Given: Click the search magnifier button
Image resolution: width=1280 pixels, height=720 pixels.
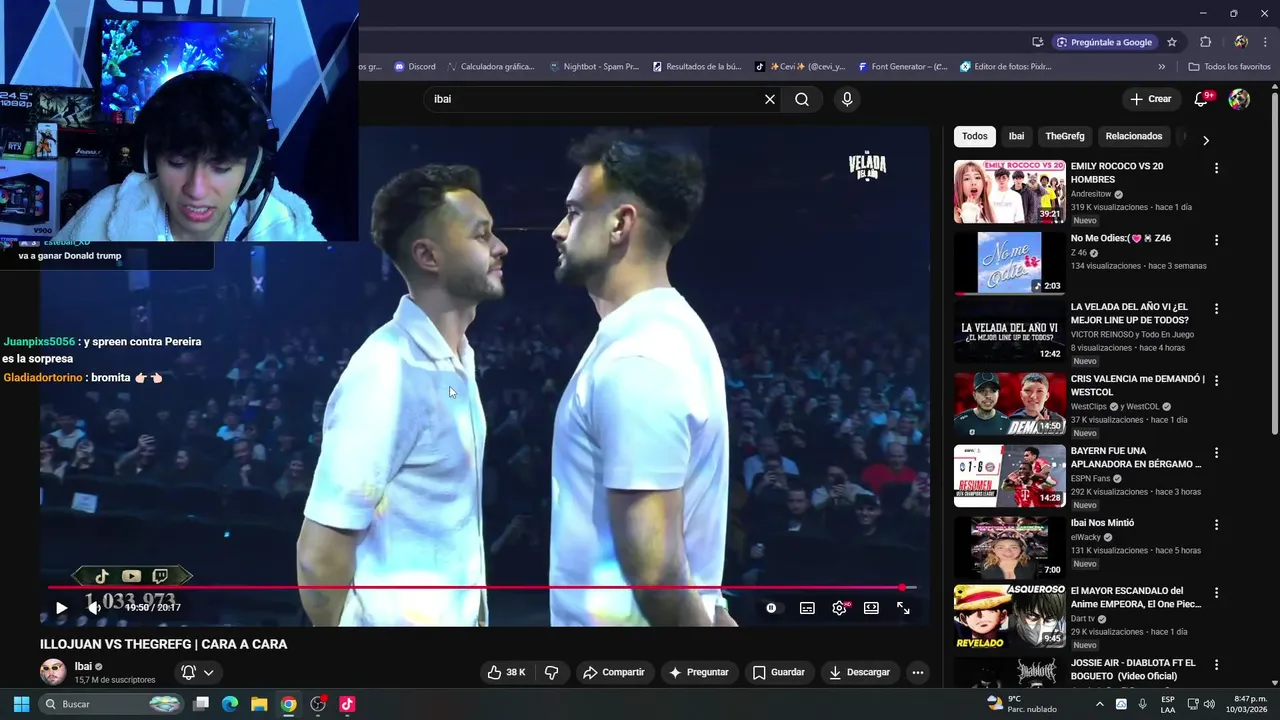Looking at the screenshot, I should (x=802, y=99).
